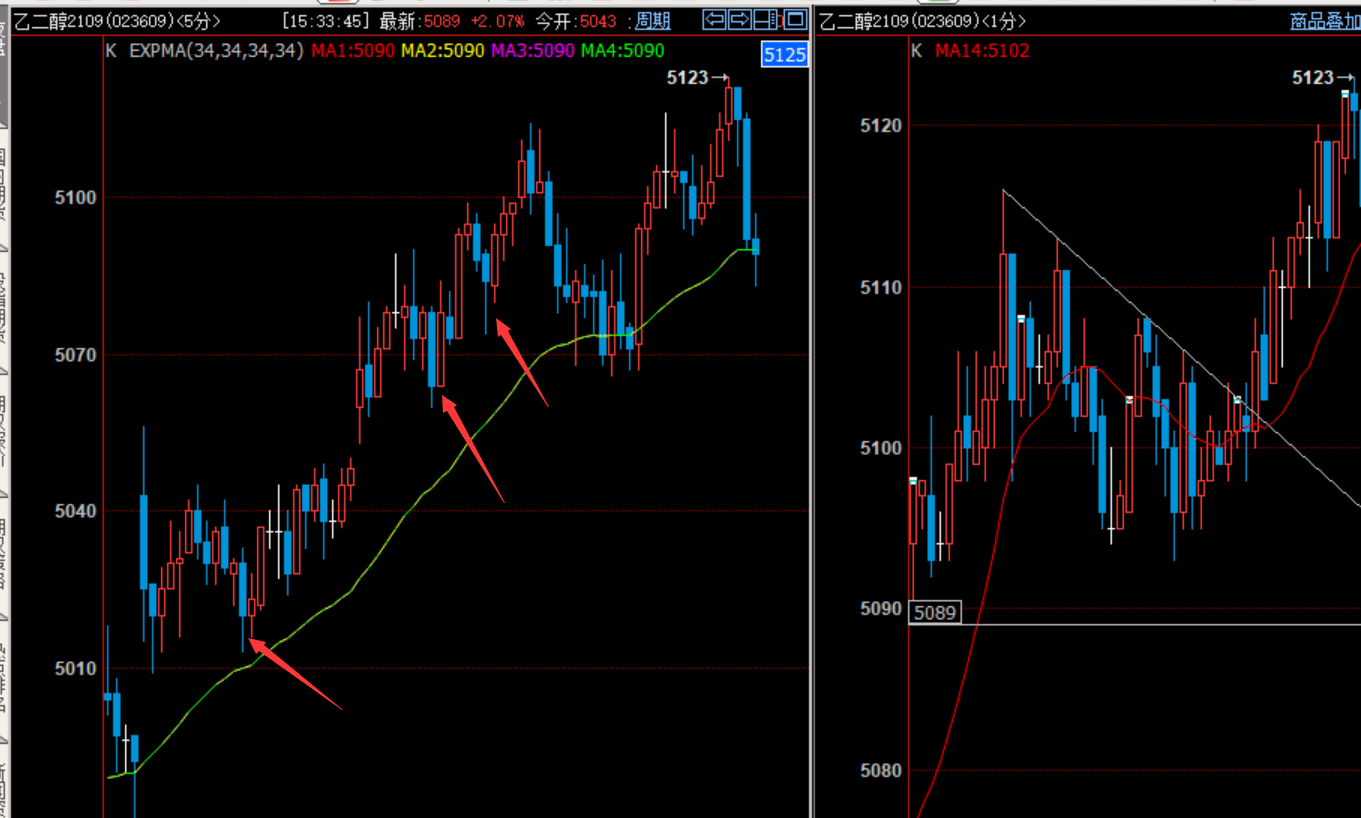Click the purple MA3:5090 value
Image resolution: width=1361 pixels, height=818 pixels.
(533, 50)
